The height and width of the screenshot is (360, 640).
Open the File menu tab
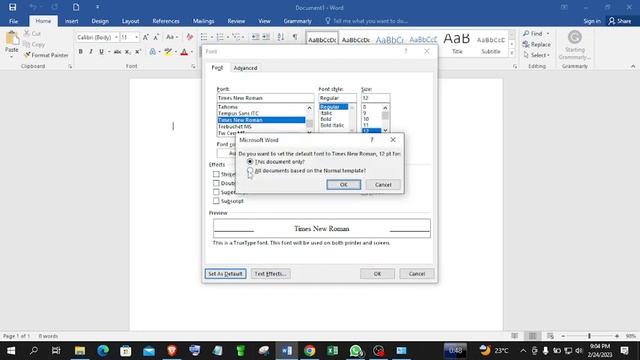click(x=13, y=21)
